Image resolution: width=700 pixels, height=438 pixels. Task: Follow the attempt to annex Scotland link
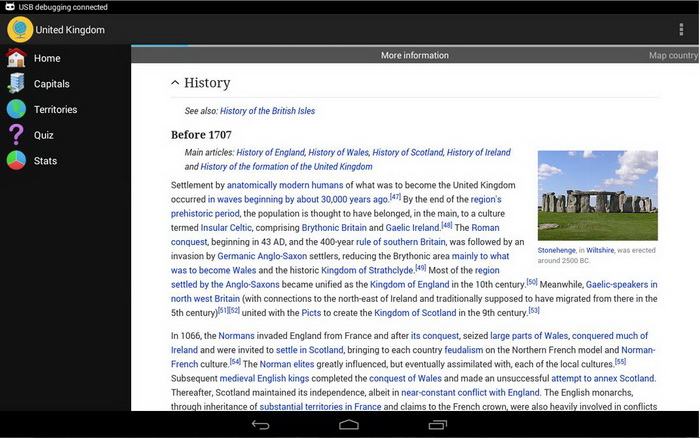603,378
